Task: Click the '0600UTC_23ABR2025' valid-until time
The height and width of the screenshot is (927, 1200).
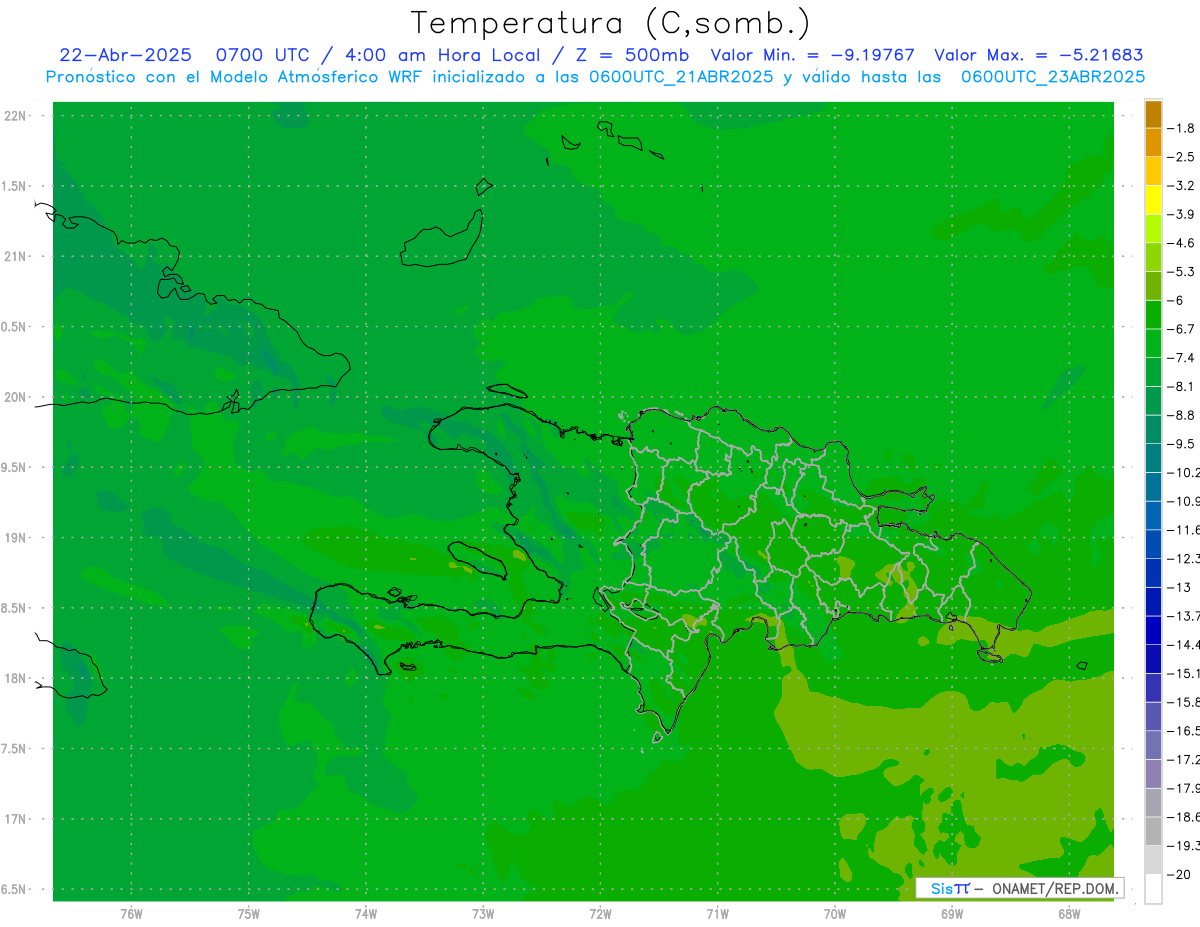Action: coord(1053,77)
